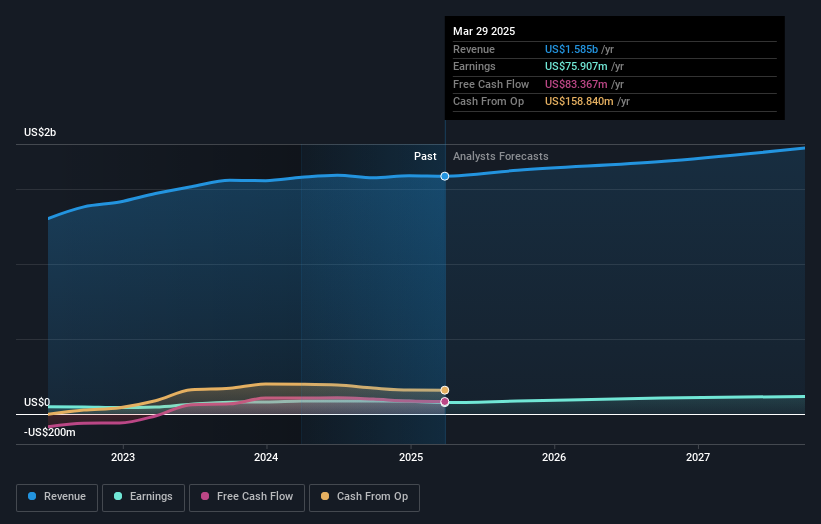This screenshot has width=821, height=524.
Task: Click the Earnings row label in tooltip
Action: (474, 66)
